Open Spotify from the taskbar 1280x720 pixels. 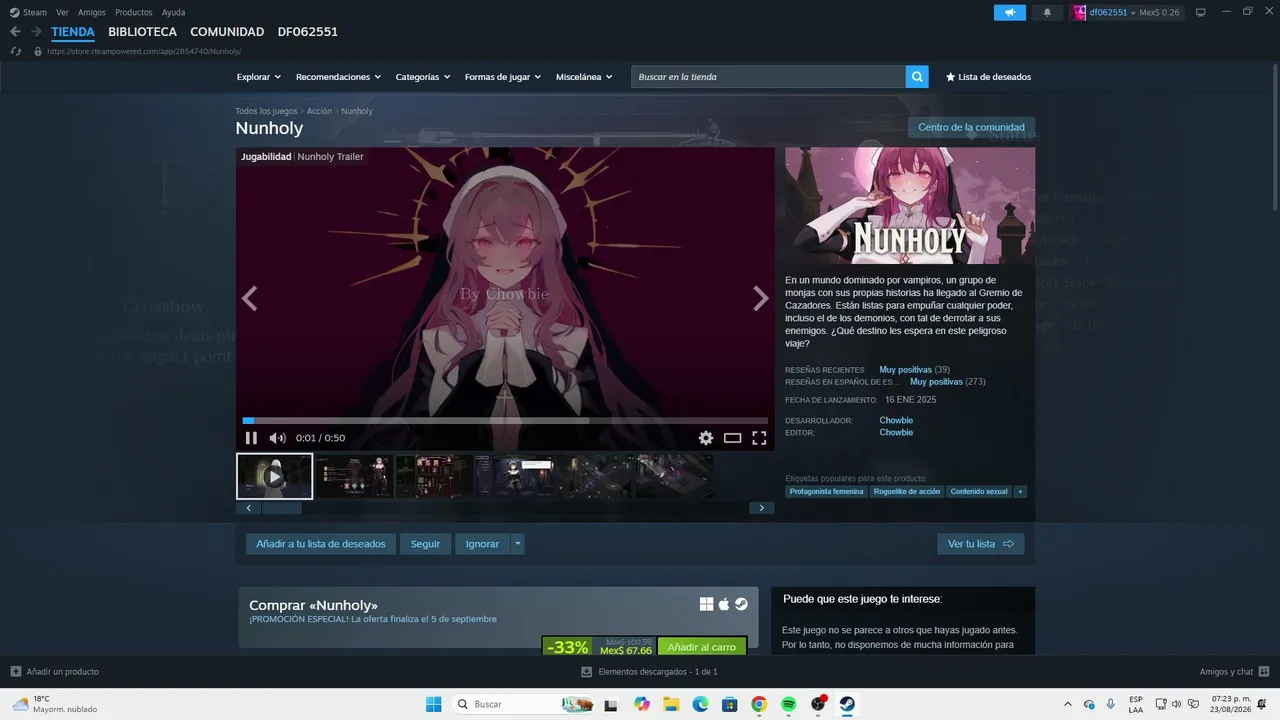point(788,704)
